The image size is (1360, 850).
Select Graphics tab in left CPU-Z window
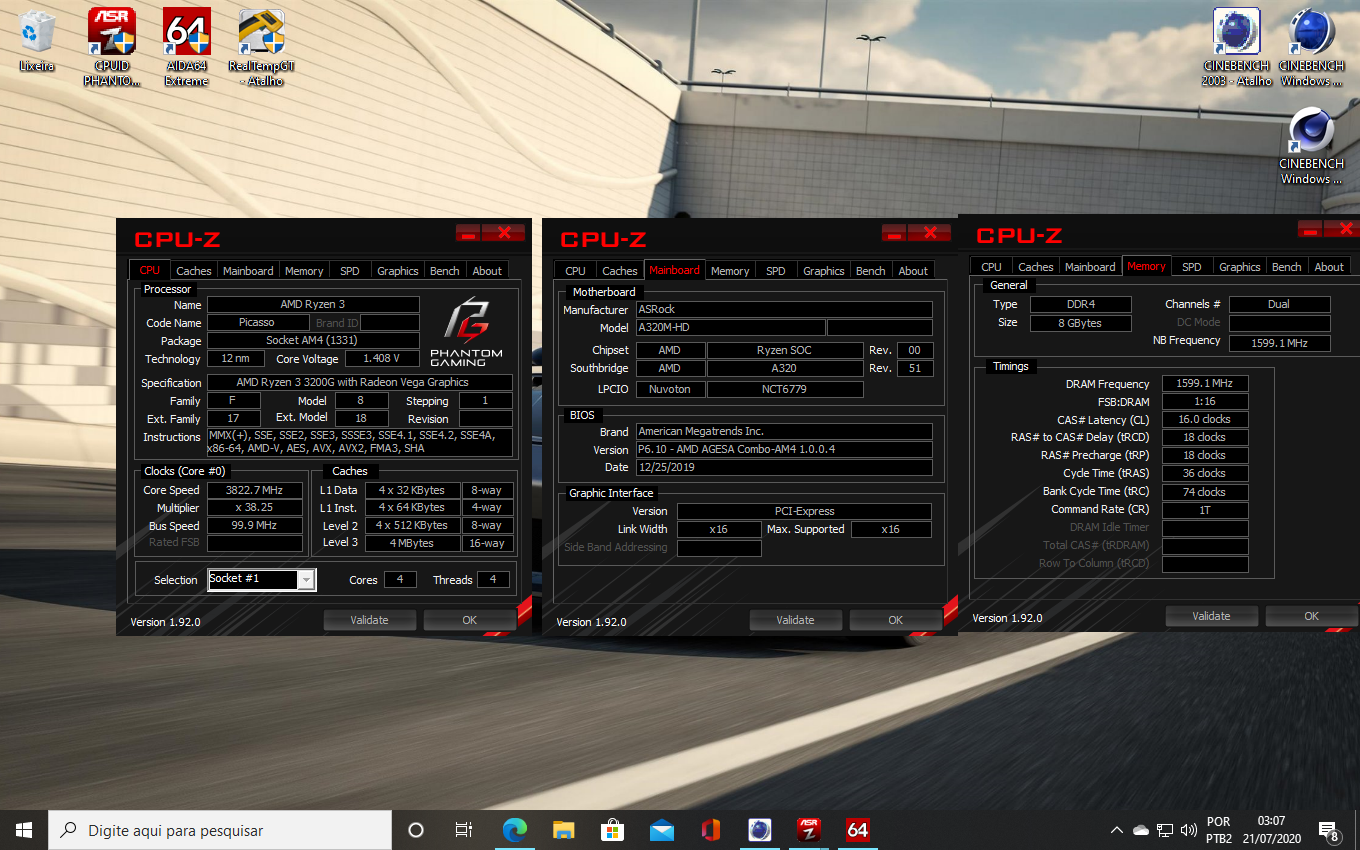coord(398,270)
